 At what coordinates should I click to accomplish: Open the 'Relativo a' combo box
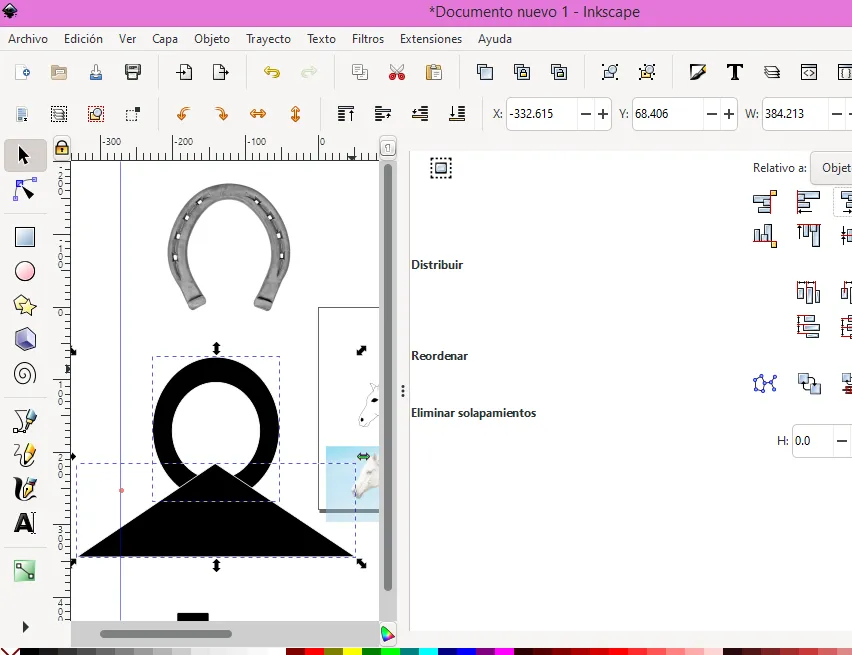click(831, 168)
